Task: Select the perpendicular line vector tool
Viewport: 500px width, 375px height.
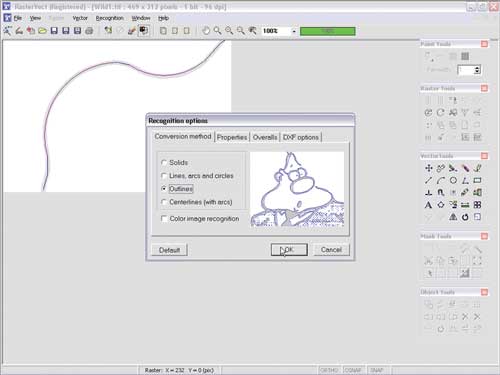Action: 429,193
